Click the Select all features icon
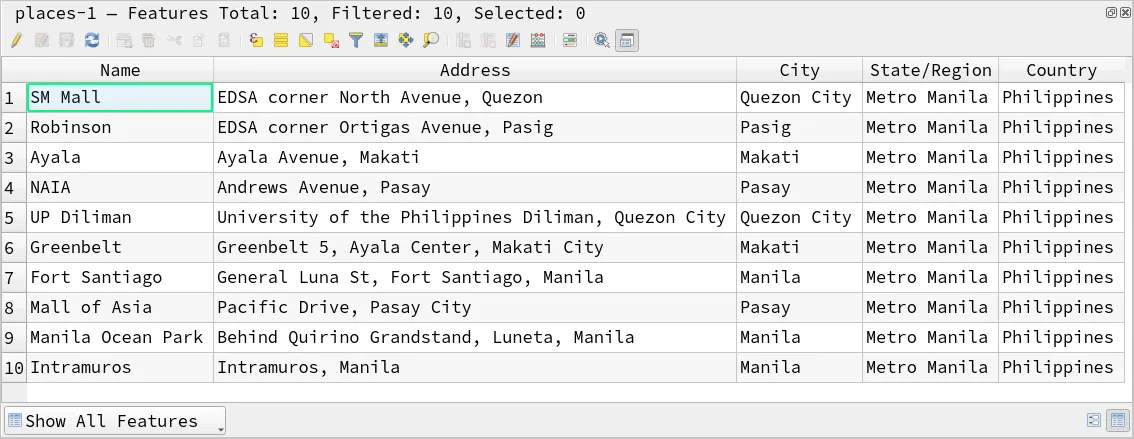The height and width of the screenshot is (439, 1134). [x=281, y=41]
